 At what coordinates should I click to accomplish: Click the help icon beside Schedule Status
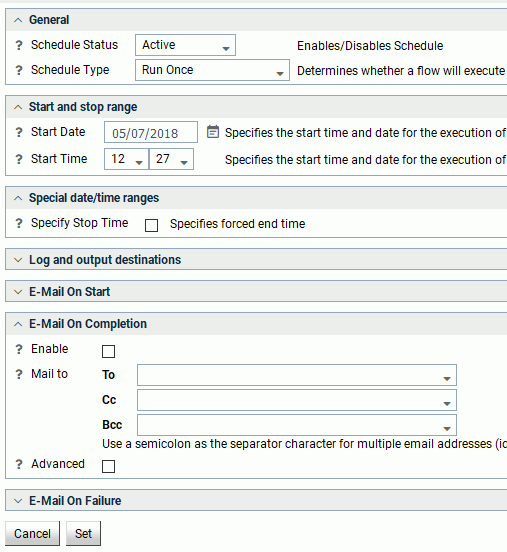19,45
